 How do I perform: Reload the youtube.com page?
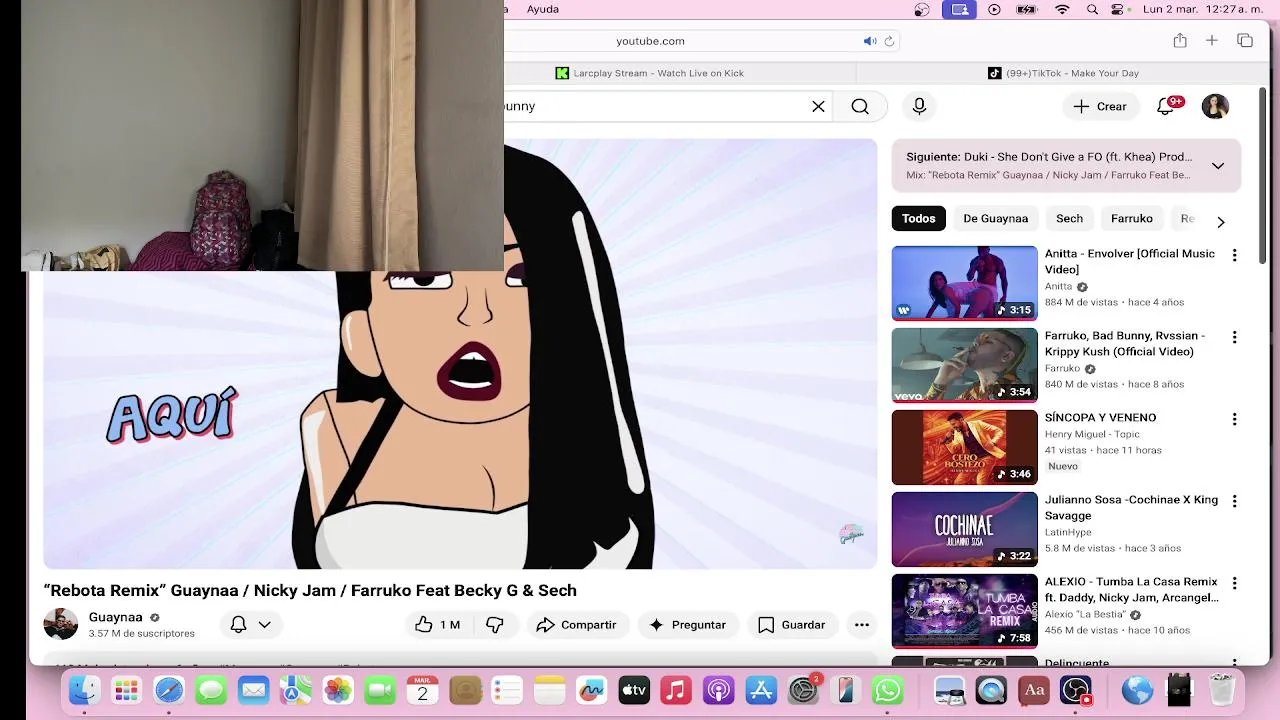pos(889,41)
